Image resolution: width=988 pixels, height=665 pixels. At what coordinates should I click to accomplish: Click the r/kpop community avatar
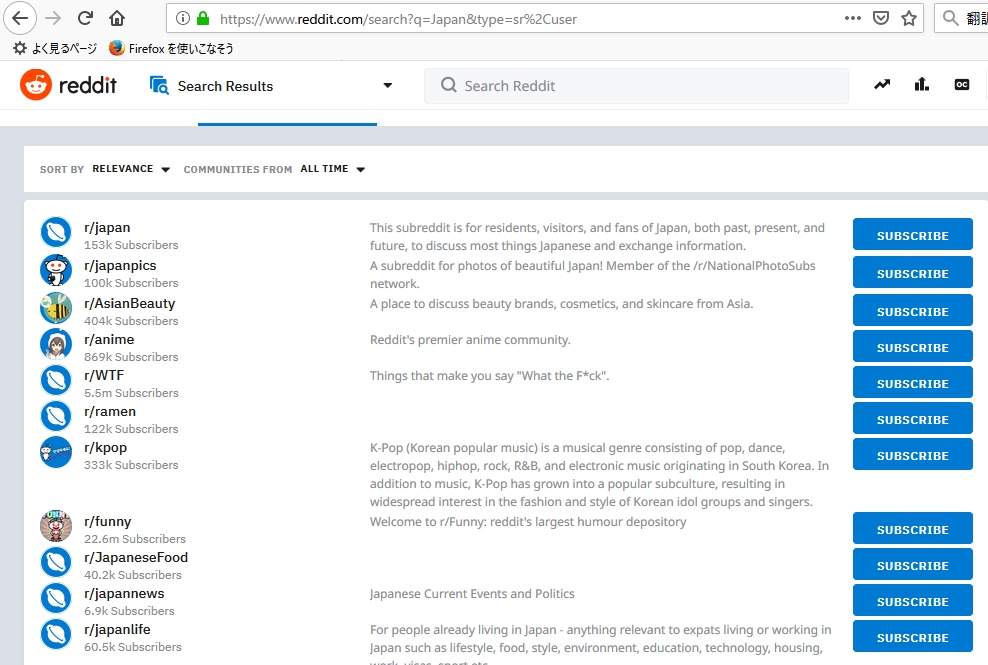56,451
